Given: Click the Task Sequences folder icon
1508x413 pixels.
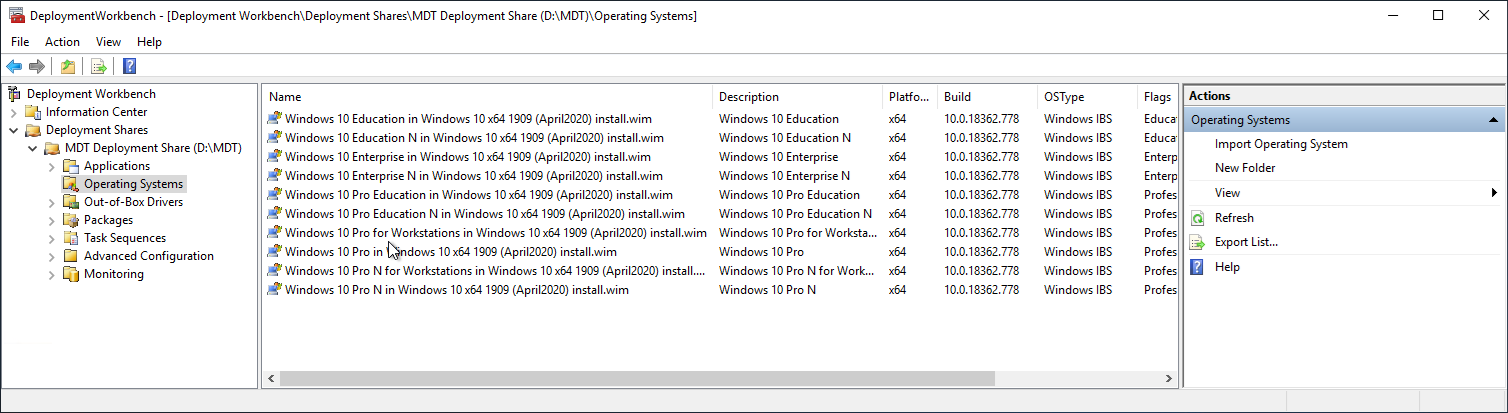Looking at the screenshot, I should pyautogui.click(x=71, y=238).
